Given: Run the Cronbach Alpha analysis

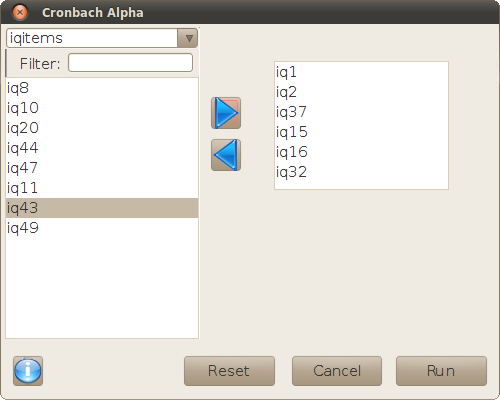Looking at the screenshot, I should 441,371.
